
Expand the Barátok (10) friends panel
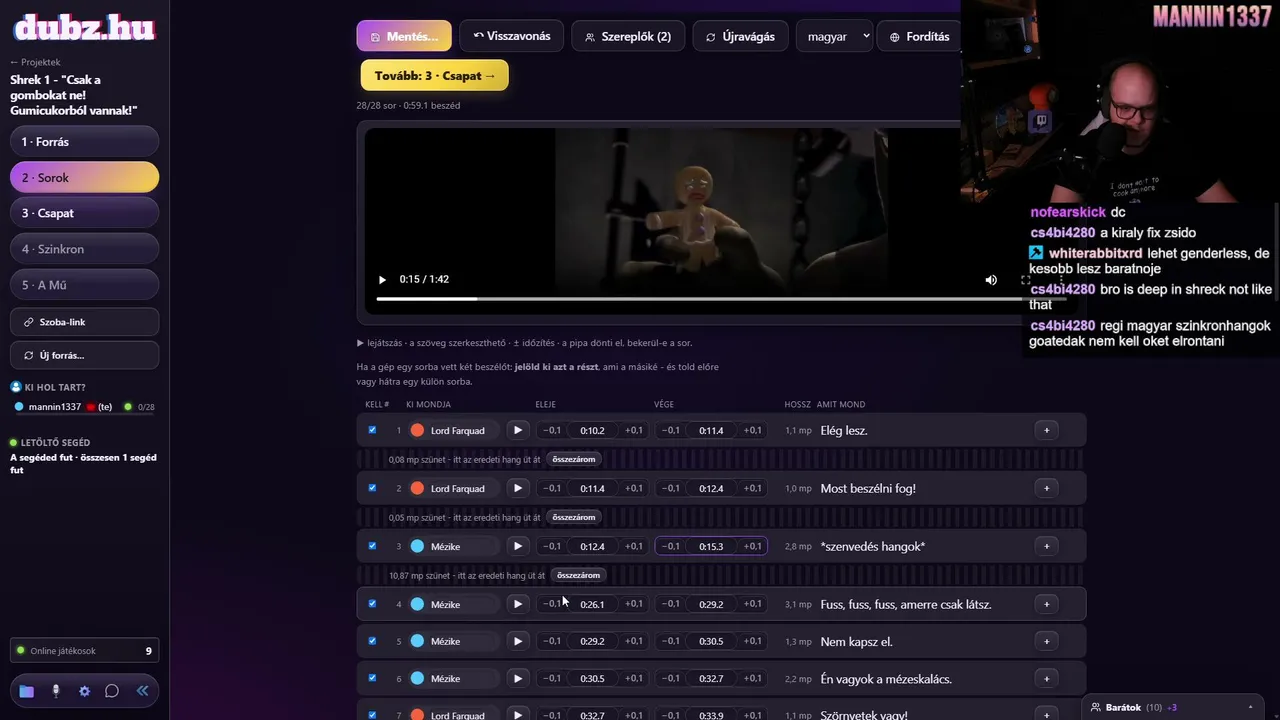click(x=1172, y=708)
